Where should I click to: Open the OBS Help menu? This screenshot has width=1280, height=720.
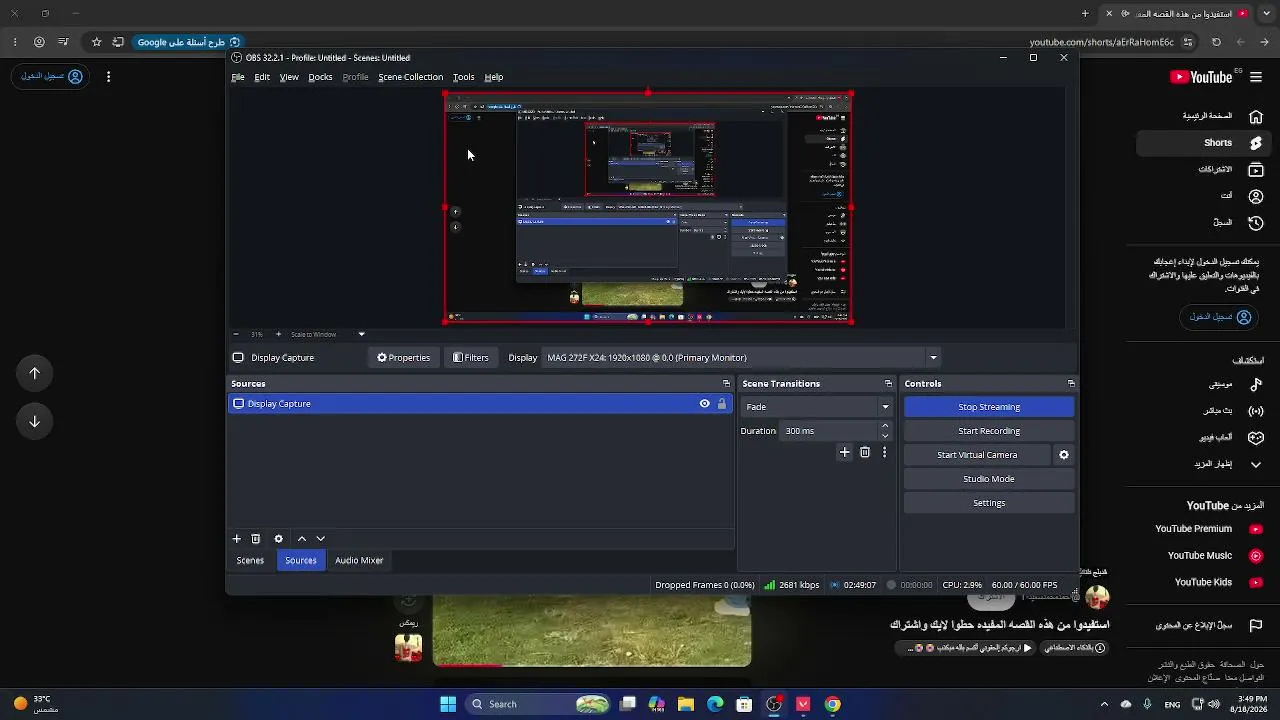tap(494, 77)
